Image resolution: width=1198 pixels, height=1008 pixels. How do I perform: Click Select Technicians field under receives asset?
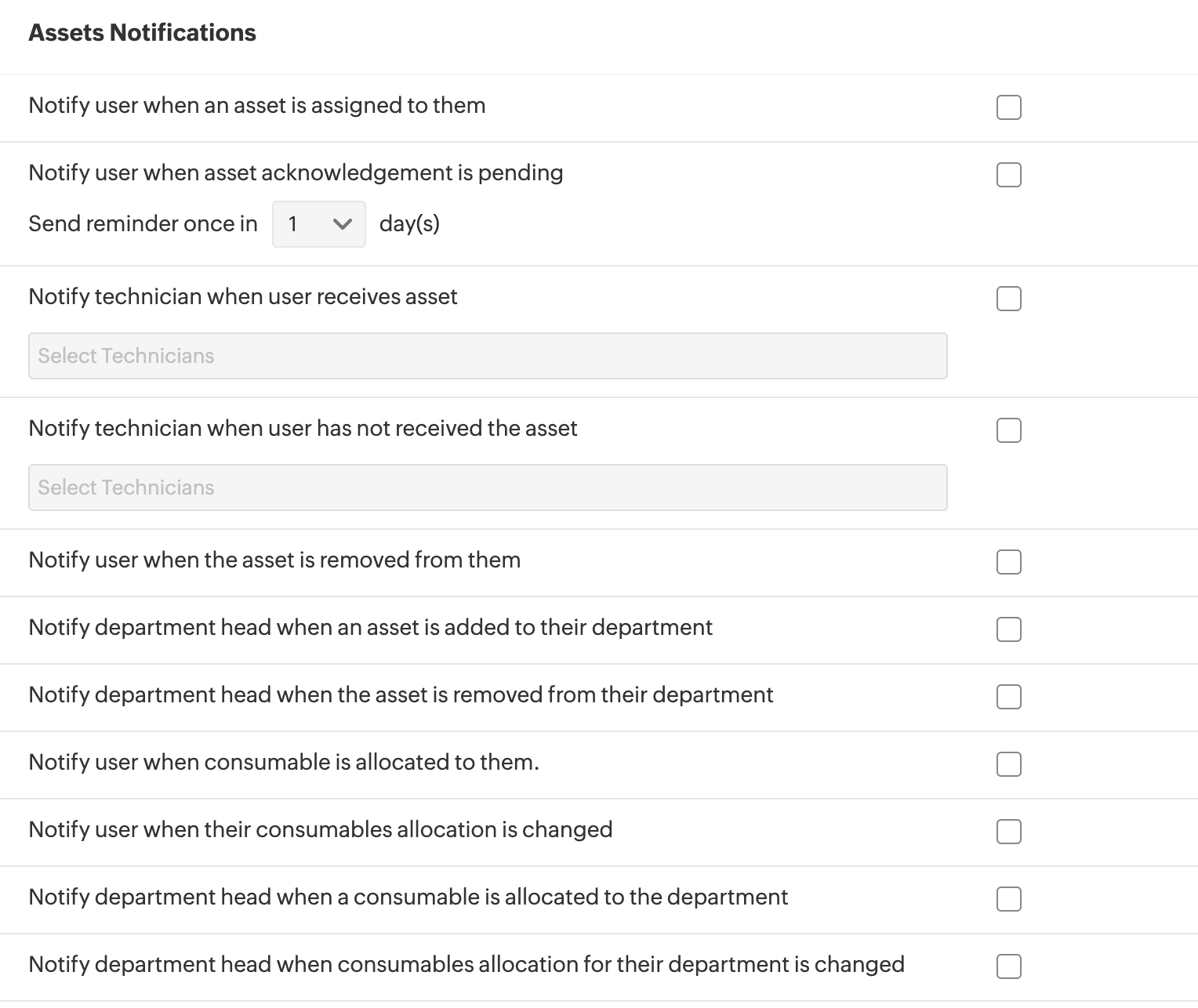488,356
